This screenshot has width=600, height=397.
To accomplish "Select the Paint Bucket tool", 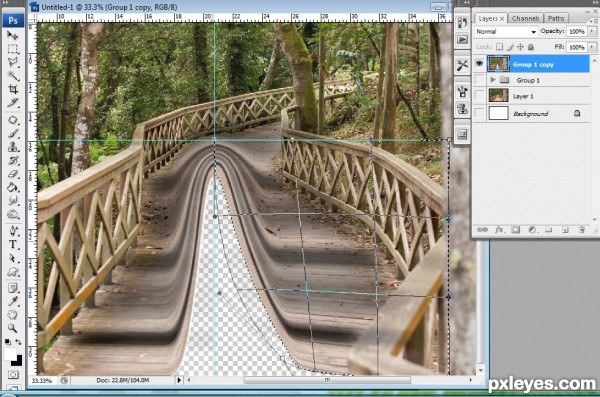I will coord(13,187).
